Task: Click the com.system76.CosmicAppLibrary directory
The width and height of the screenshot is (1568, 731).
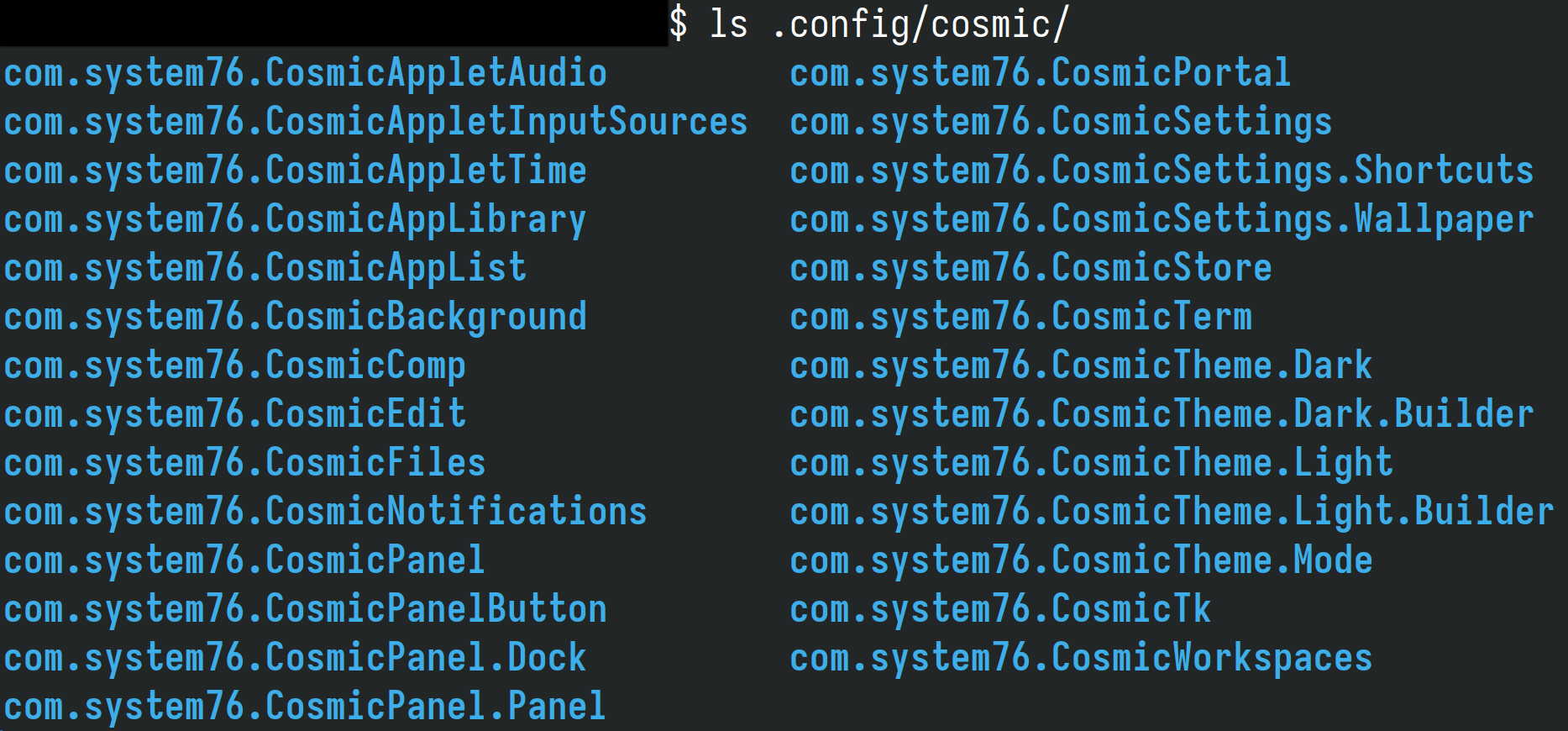Action: tap(295, 219)
